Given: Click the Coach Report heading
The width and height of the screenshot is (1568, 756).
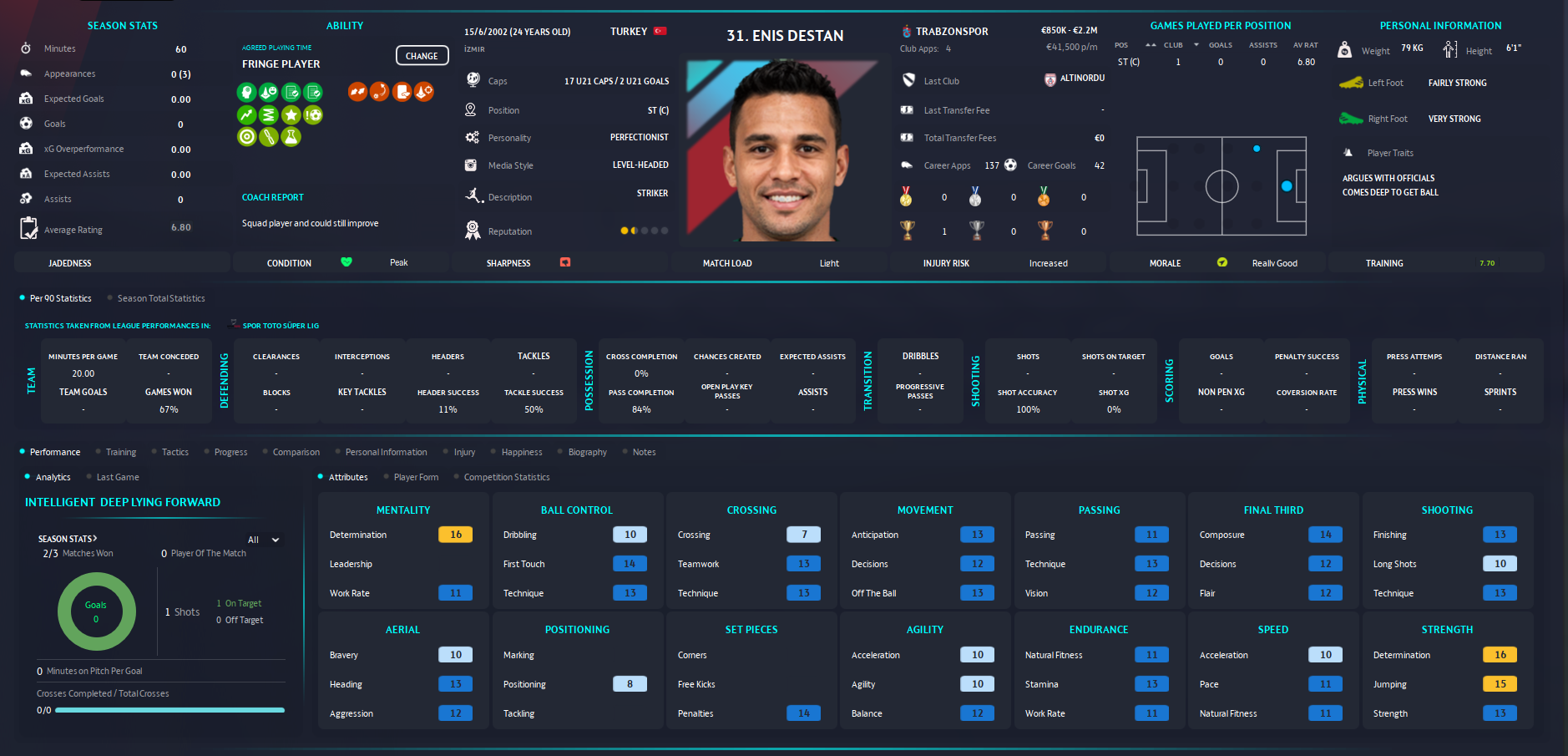Looking at the screenshot, I should tap(273, 197).
